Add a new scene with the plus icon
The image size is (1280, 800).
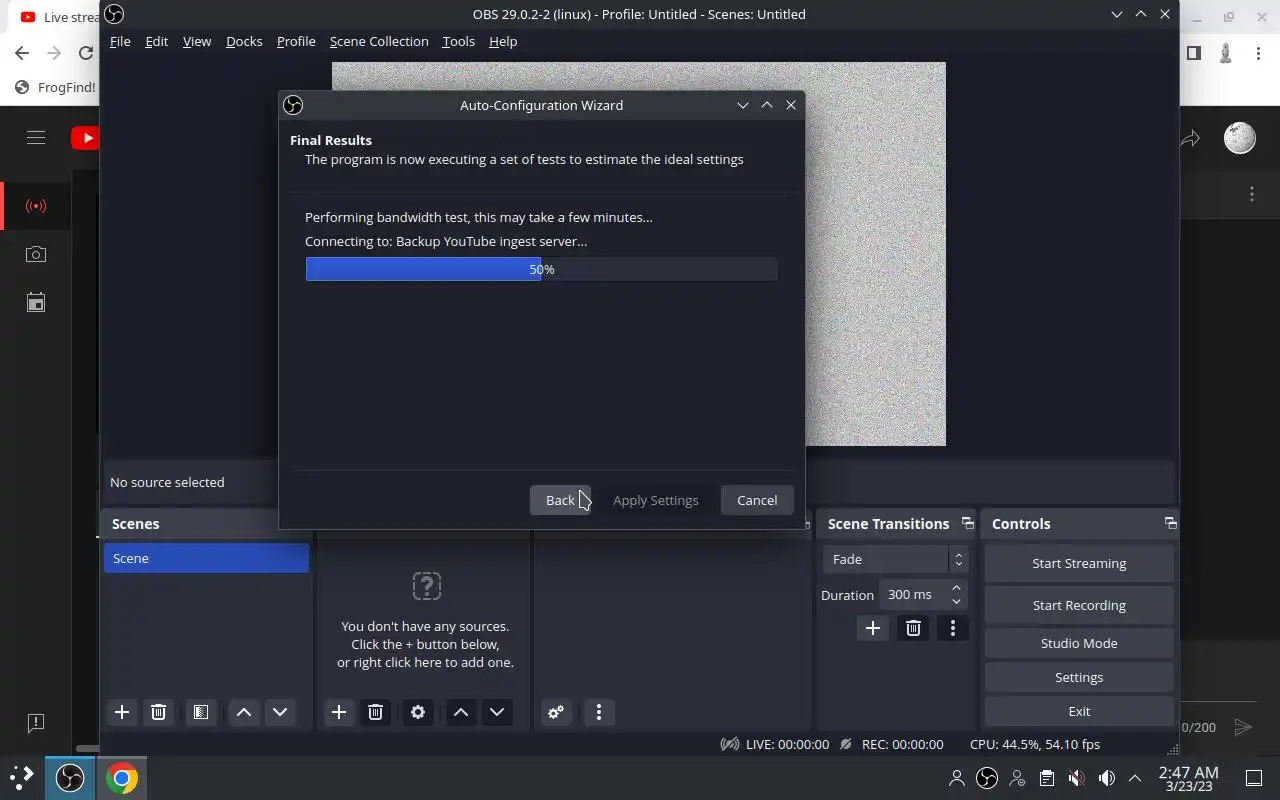[x=122, y=712]
